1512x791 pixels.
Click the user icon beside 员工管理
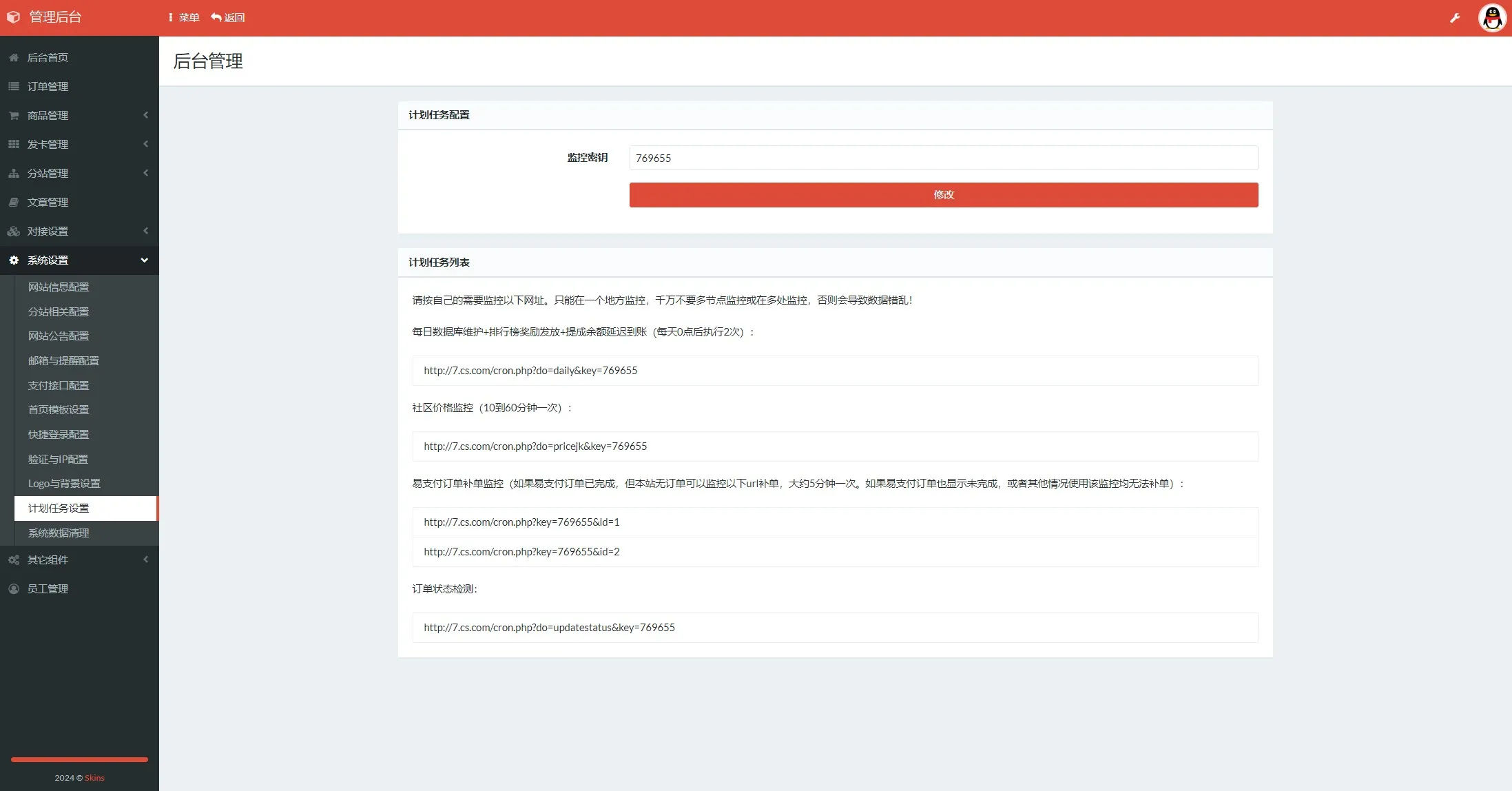click(14, 589)
